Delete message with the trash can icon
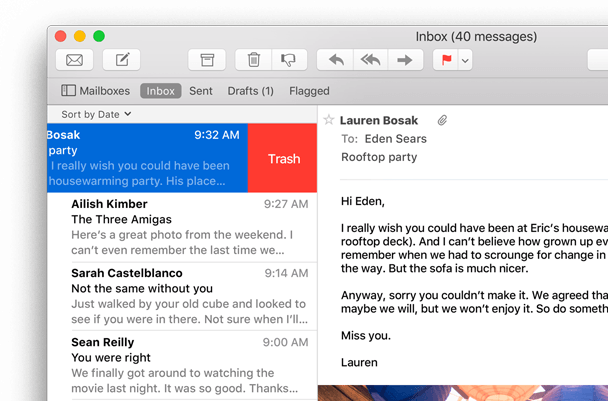Screen dimensions: 608x401 coord(254,60)
